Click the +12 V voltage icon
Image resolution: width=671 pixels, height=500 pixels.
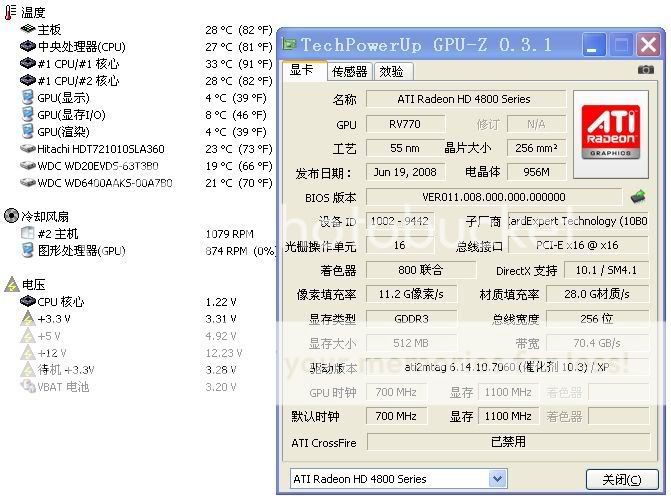(x=28, y=353)
